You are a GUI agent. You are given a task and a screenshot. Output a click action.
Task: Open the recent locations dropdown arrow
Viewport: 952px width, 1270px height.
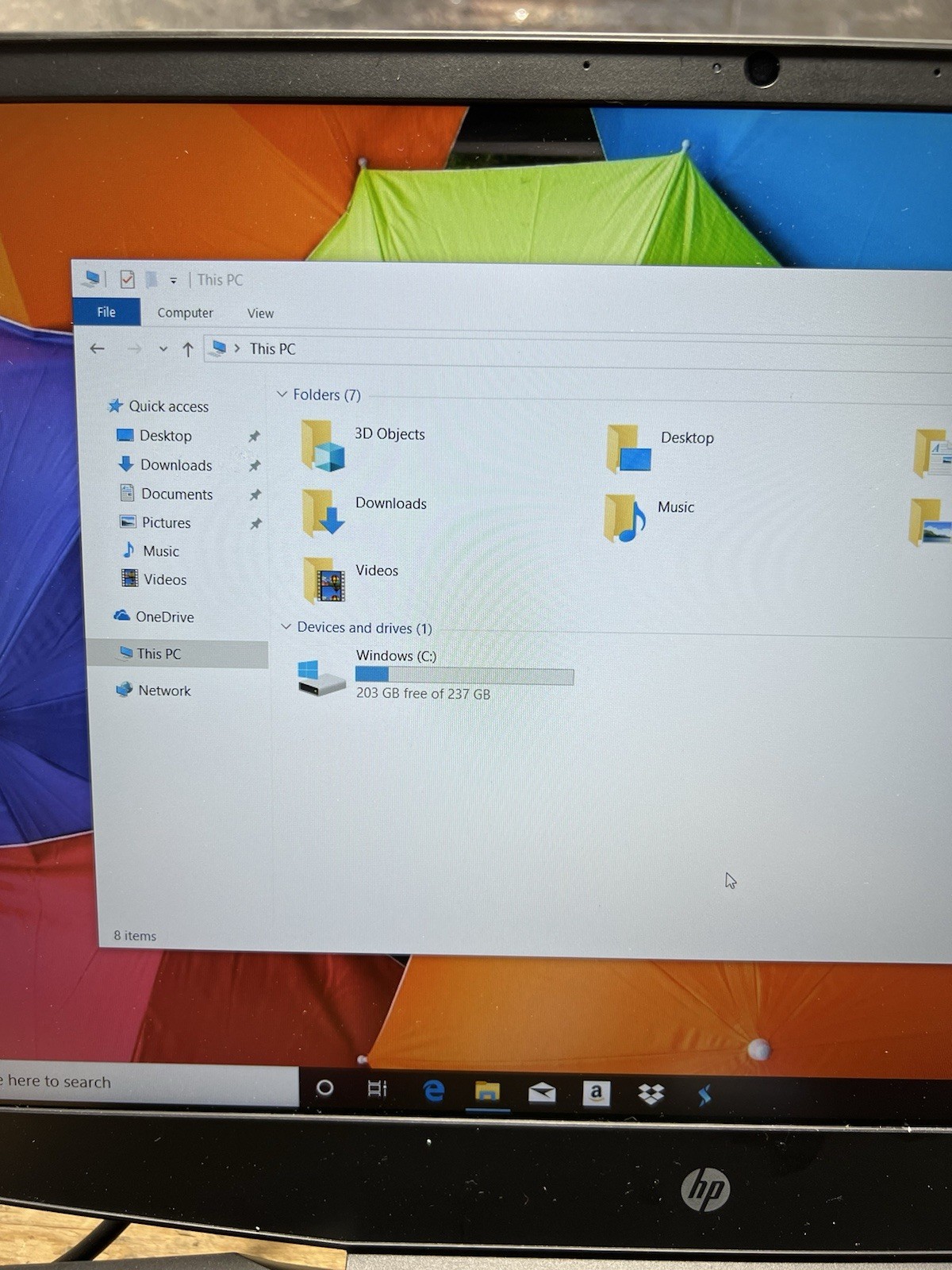click(163, 349)
